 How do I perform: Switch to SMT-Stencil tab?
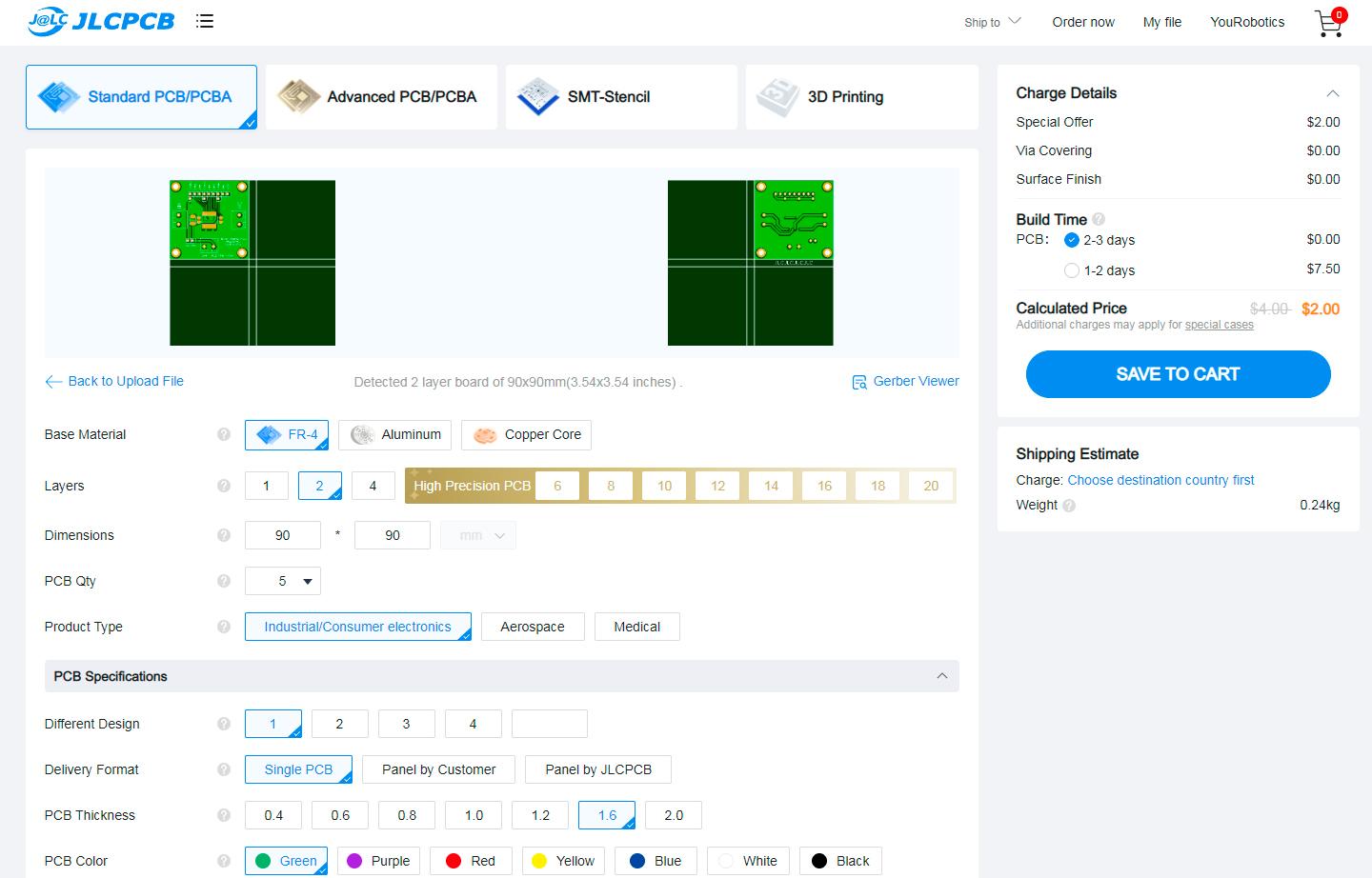(x=621, y=97)
